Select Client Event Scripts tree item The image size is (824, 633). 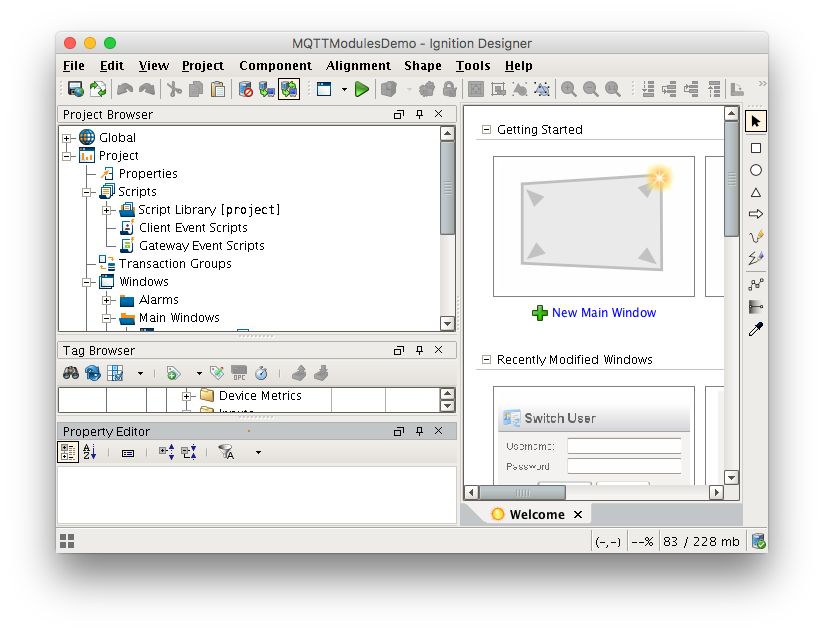pyautogui.click(x=193, y=227)
